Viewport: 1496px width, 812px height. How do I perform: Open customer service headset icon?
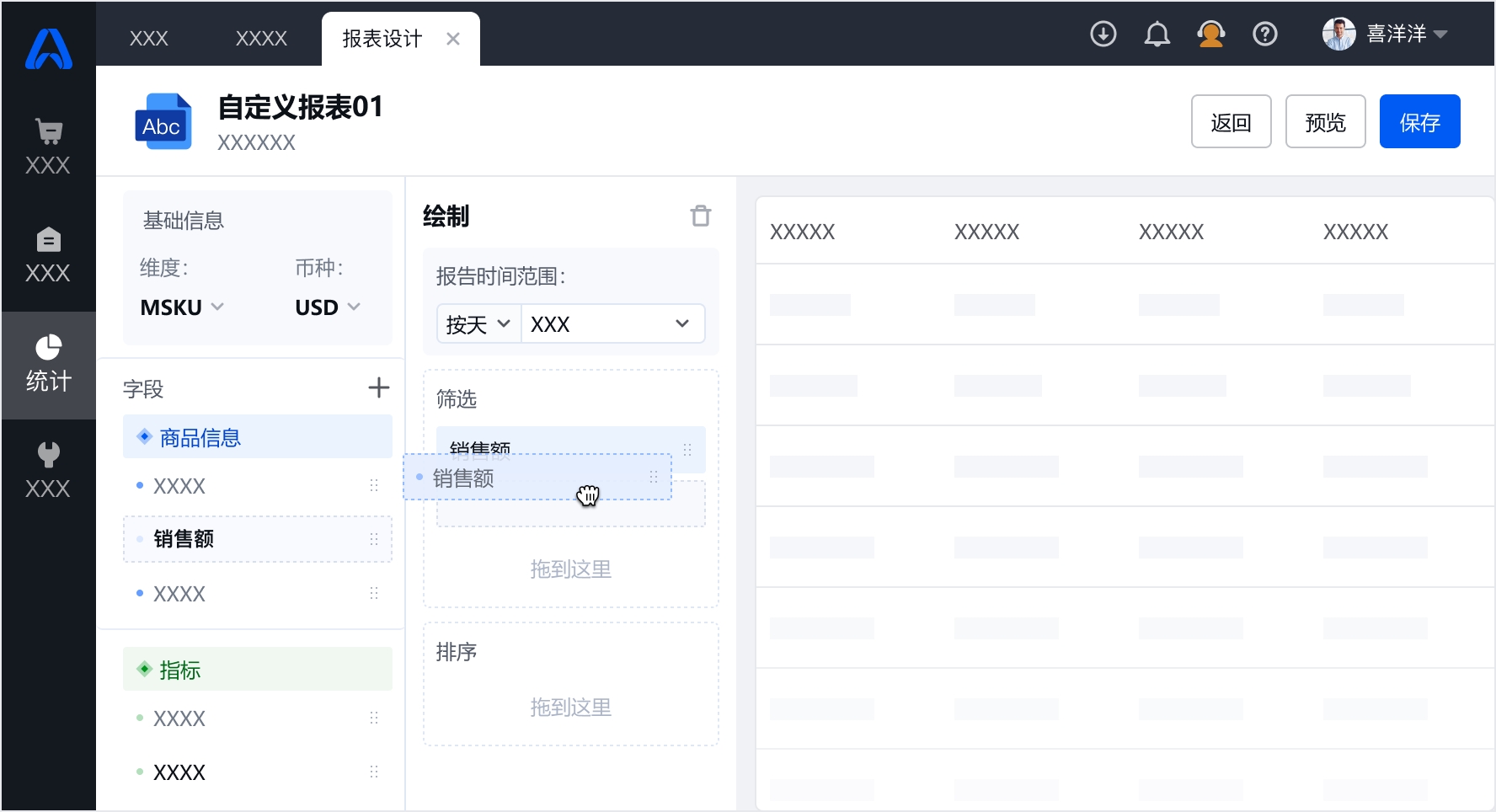(x=1211, y=35)
